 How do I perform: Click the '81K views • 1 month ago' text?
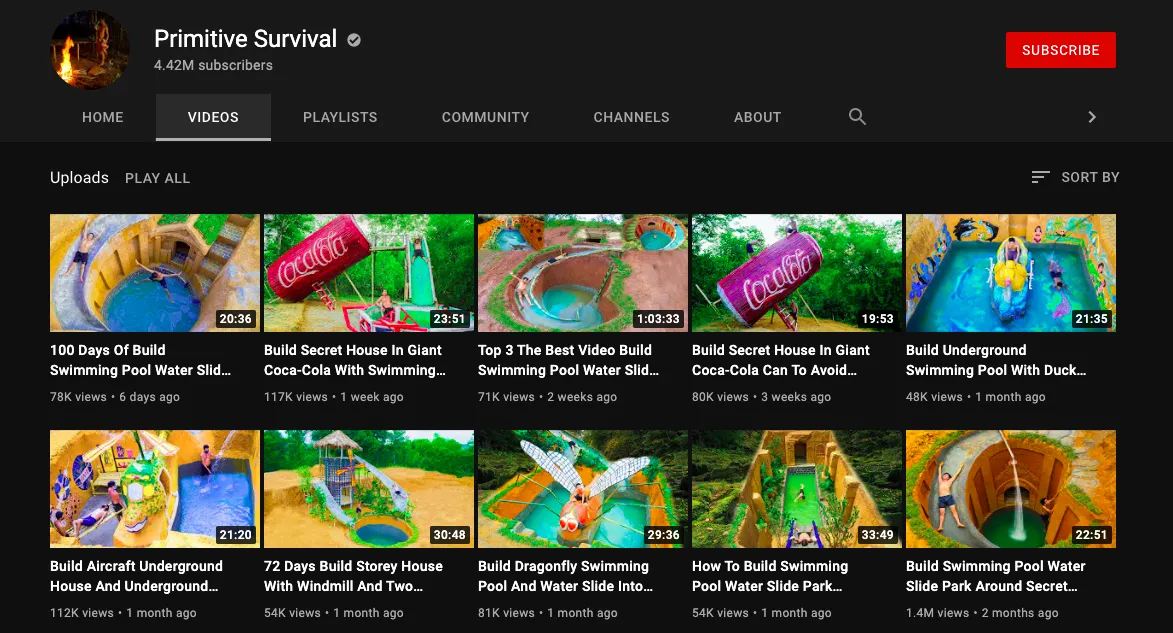tap(548, 613)
